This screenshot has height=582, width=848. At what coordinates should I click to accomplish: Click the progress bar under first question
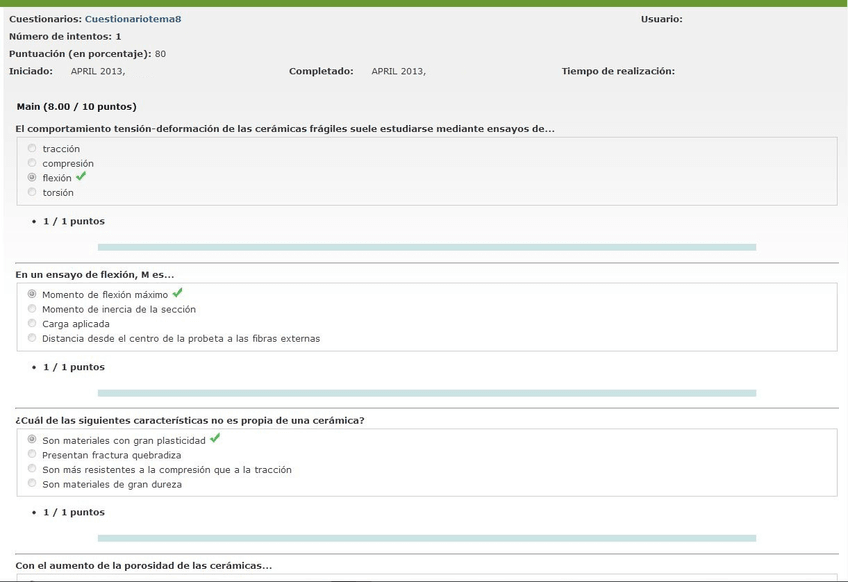pyautogui.click(x=426, y=247)
